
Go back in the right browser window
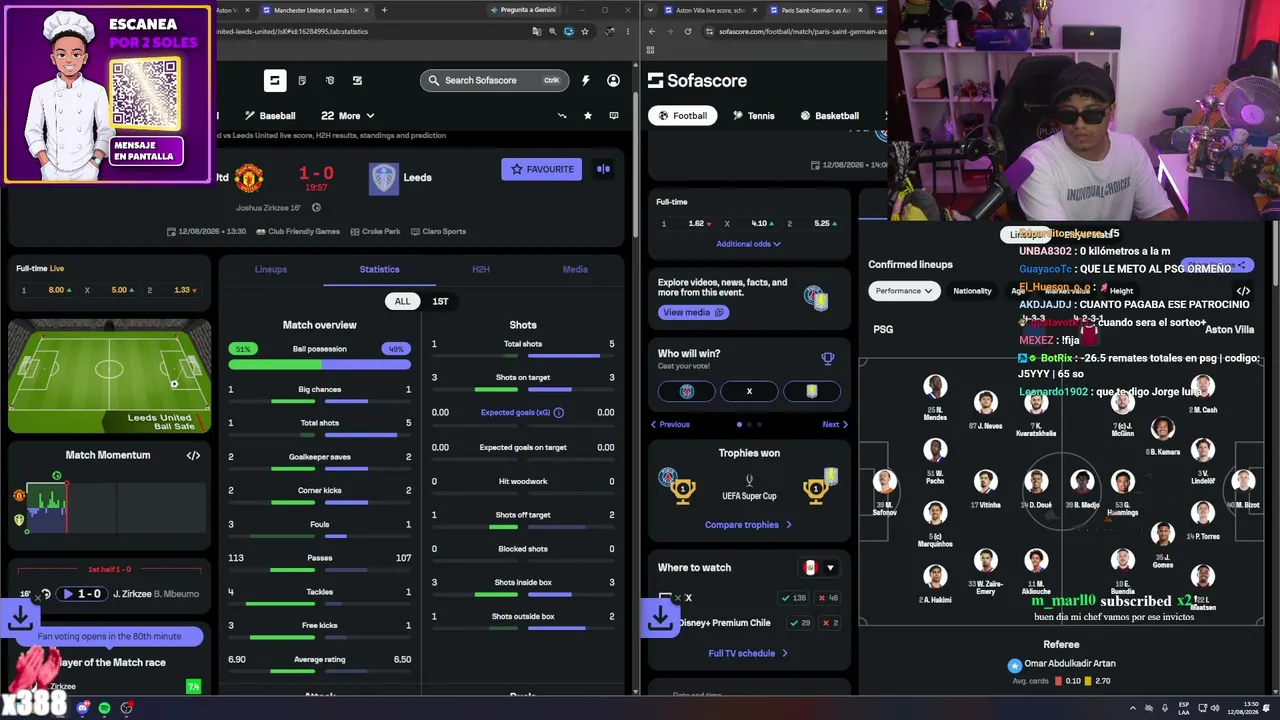[x=652, y=31]
